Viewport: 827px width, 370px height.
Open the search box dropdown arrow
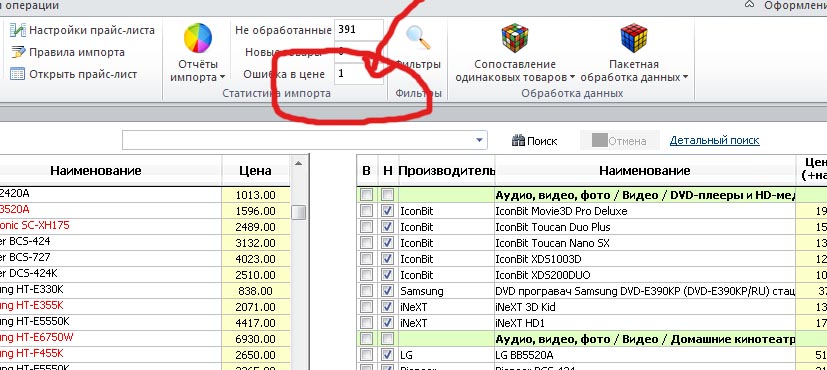coord(479,140)
